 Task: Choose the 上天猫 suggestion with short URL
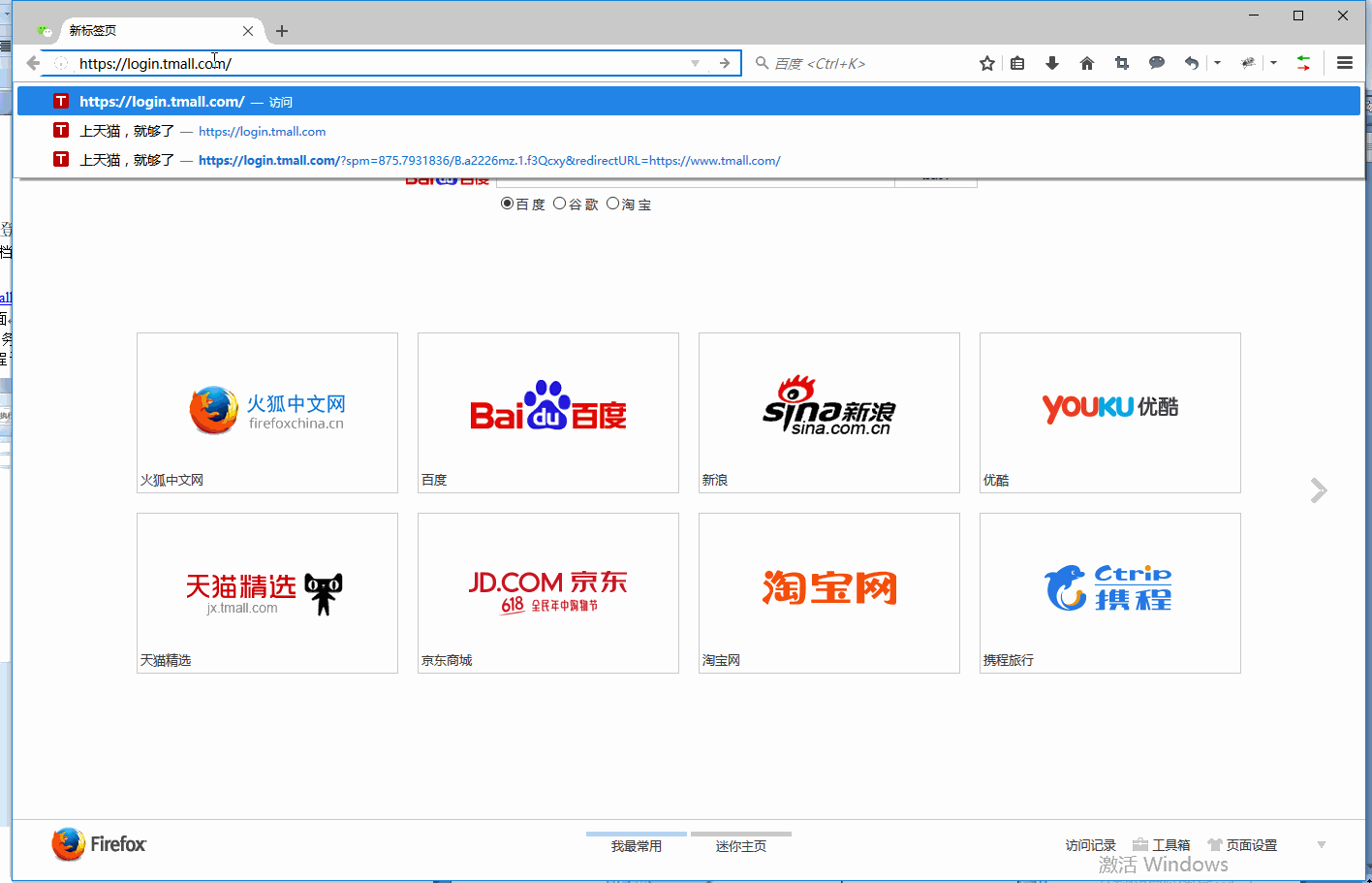(x=689, y=131)
